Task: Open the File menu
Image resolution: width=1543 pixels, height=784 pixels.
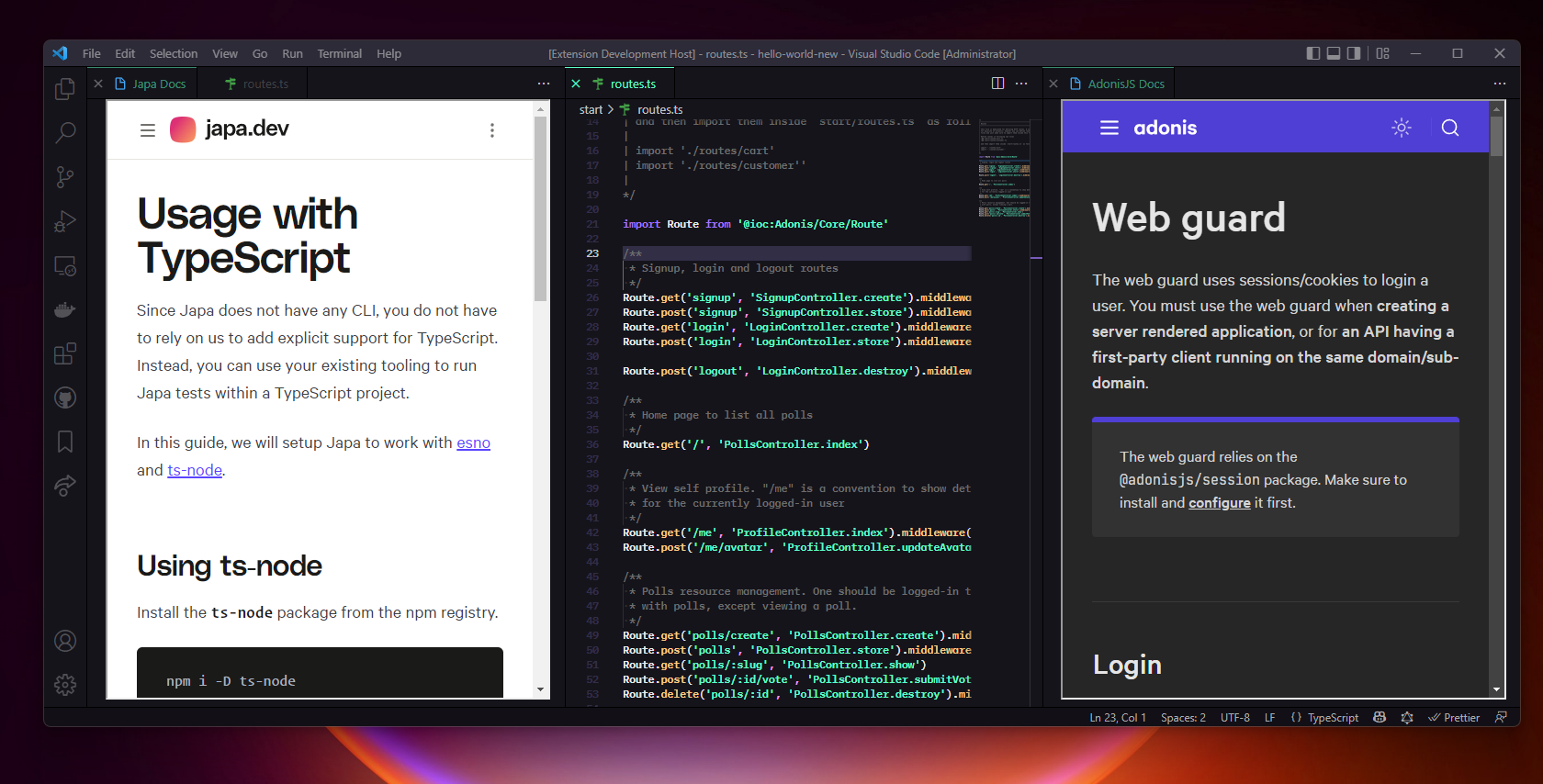Action: [91, 53]
